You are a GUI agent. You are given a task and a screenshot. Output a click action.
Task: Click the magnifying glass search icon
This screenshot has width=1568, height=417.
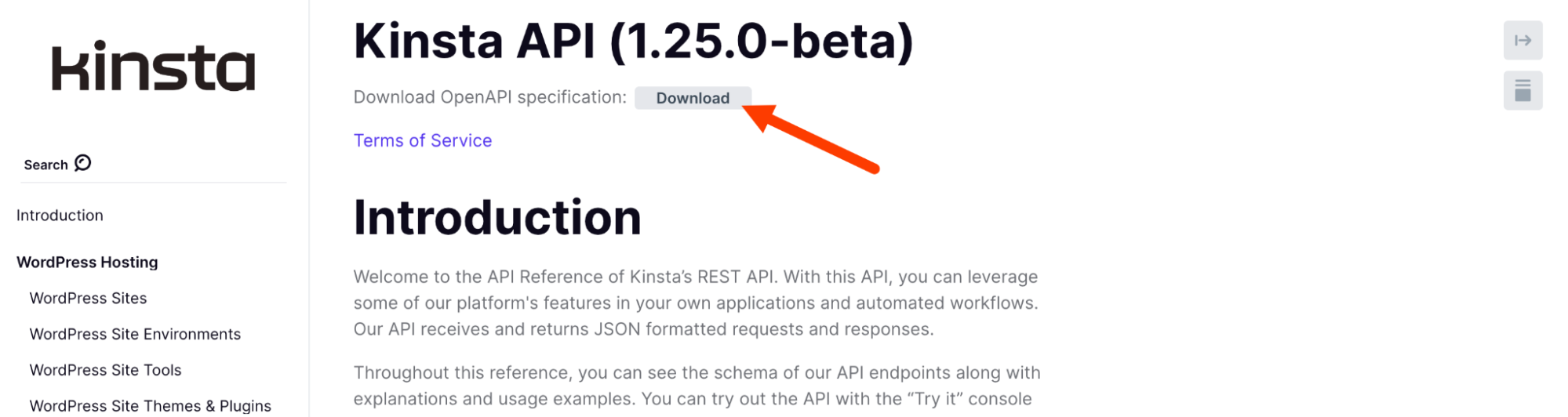83,163
